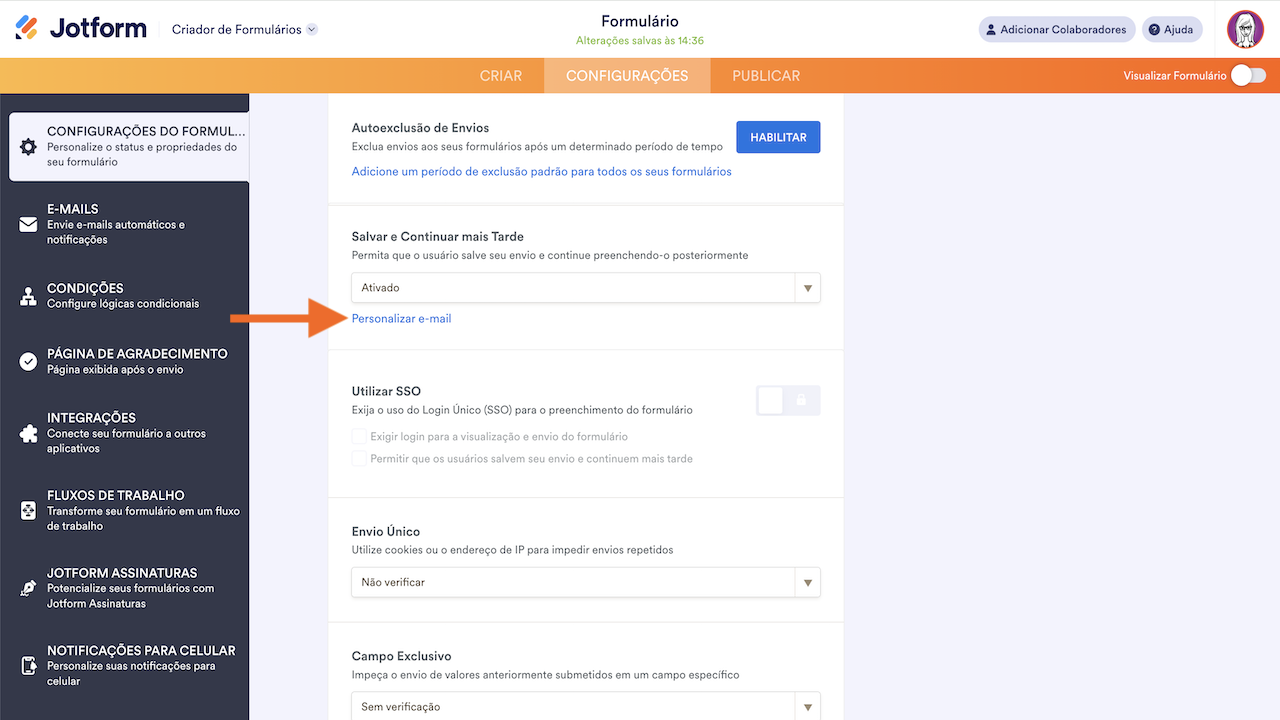
Task: Open the Integrações puzzle piece icon
Action: click(28, 433)
